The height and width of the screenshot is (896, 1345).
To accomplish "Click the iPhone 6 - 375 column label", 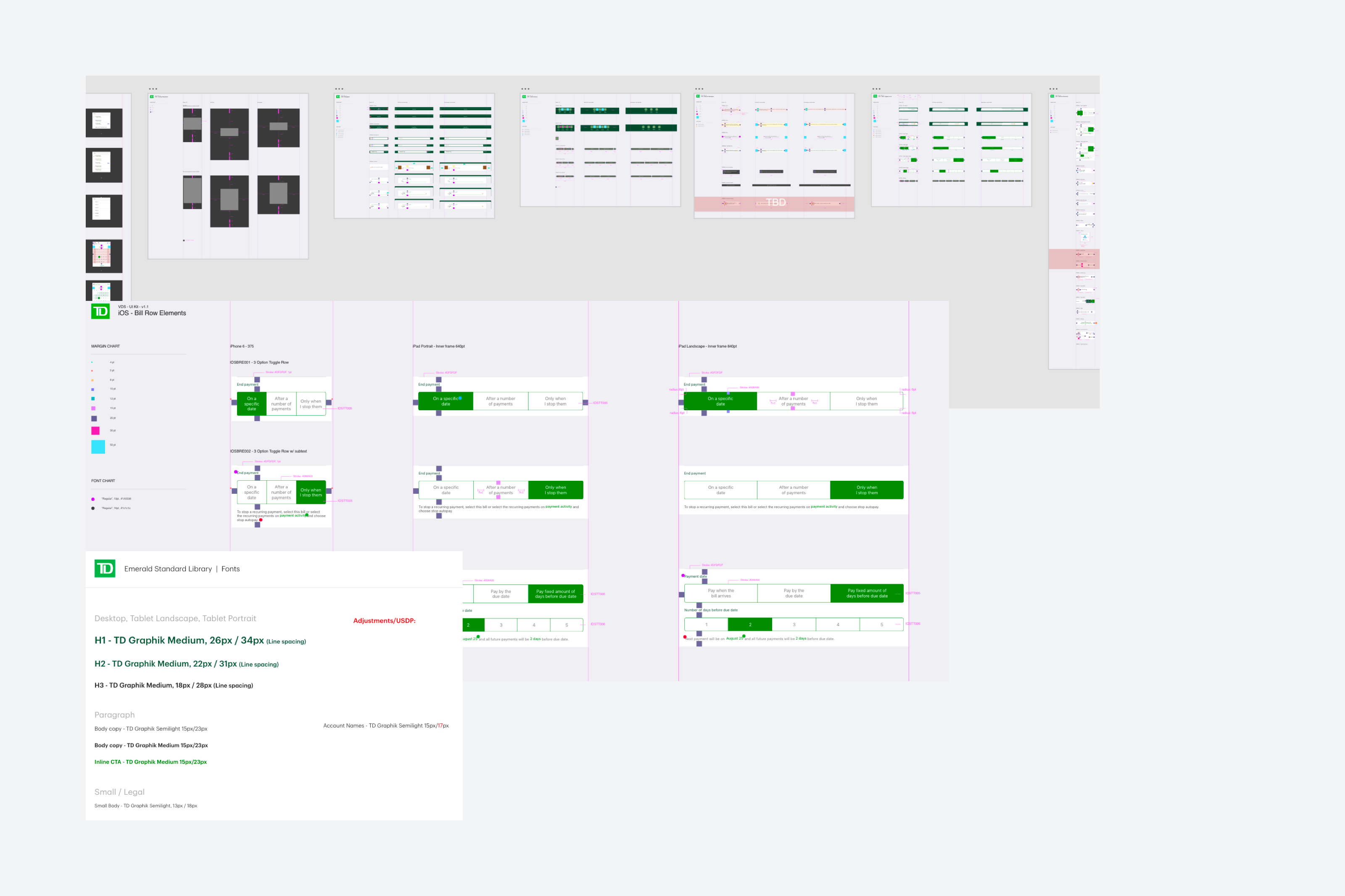I will 242,346.
